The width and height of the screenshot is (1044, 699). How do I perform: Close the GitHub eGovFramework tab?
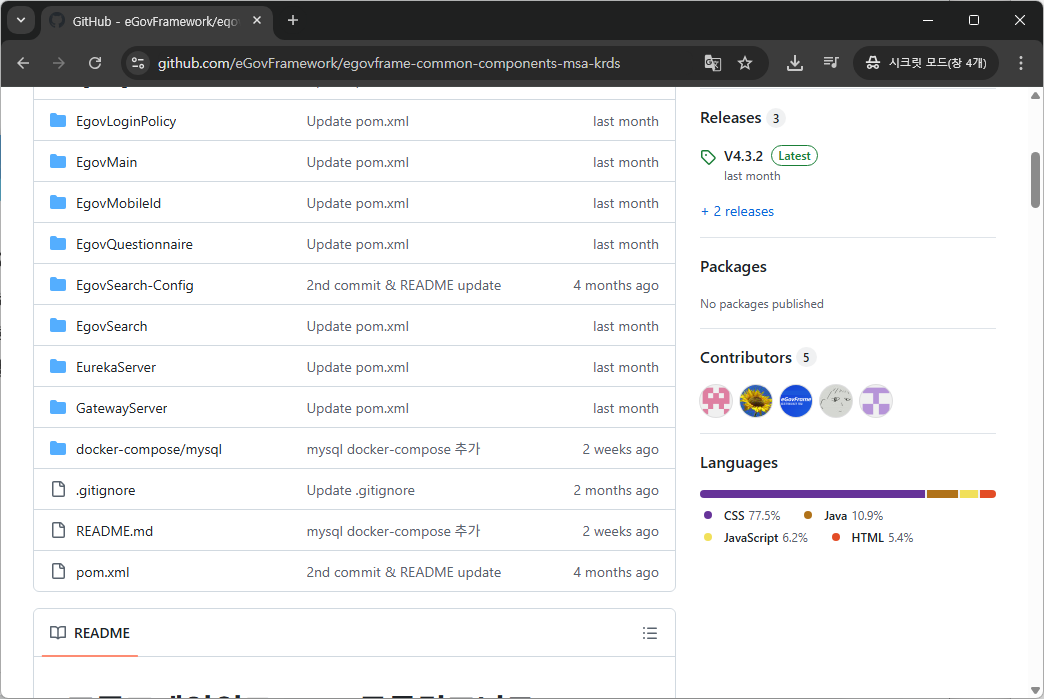click(257, 21)
